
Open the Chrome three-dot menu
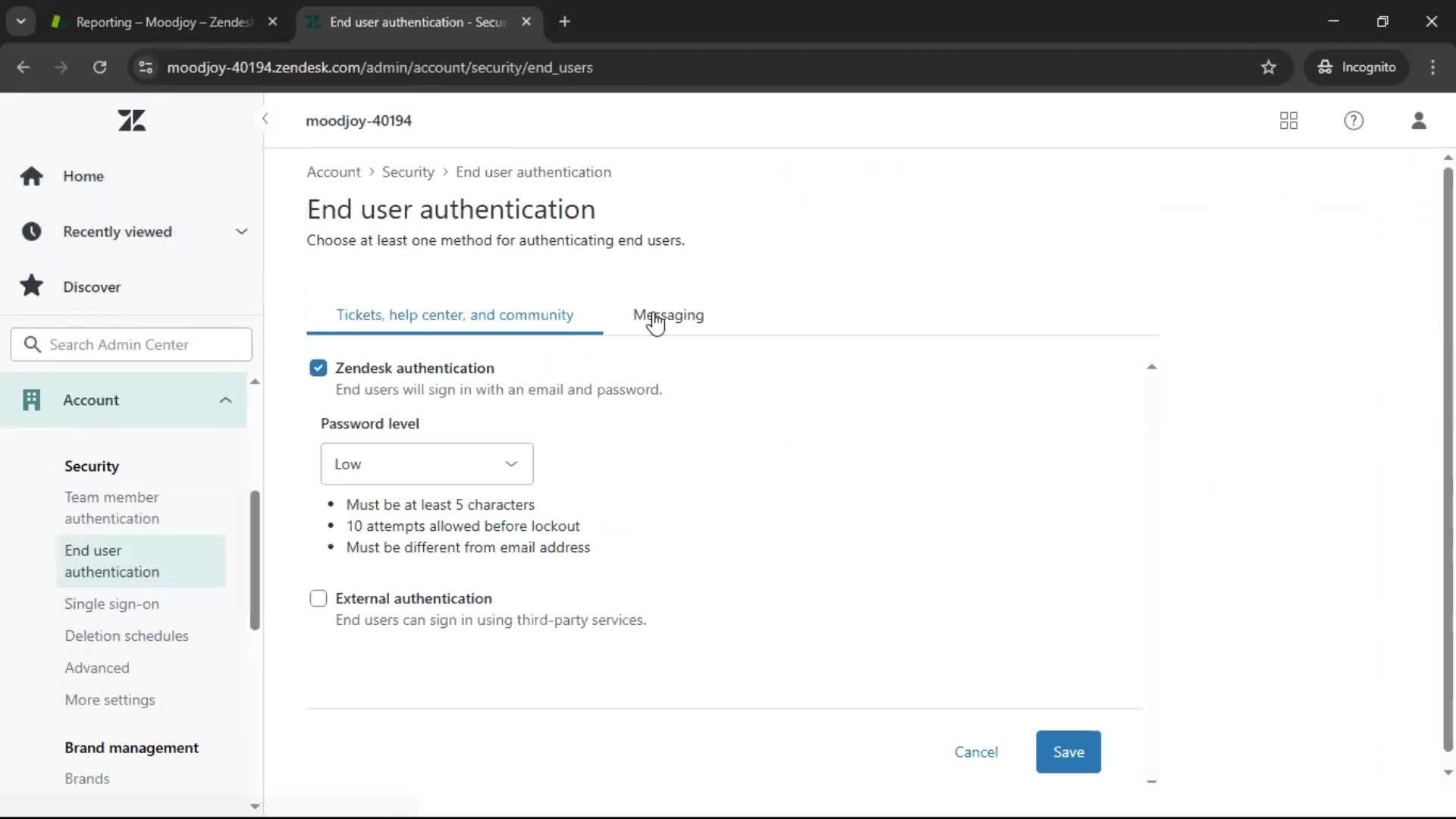[x=1432, y=67]
